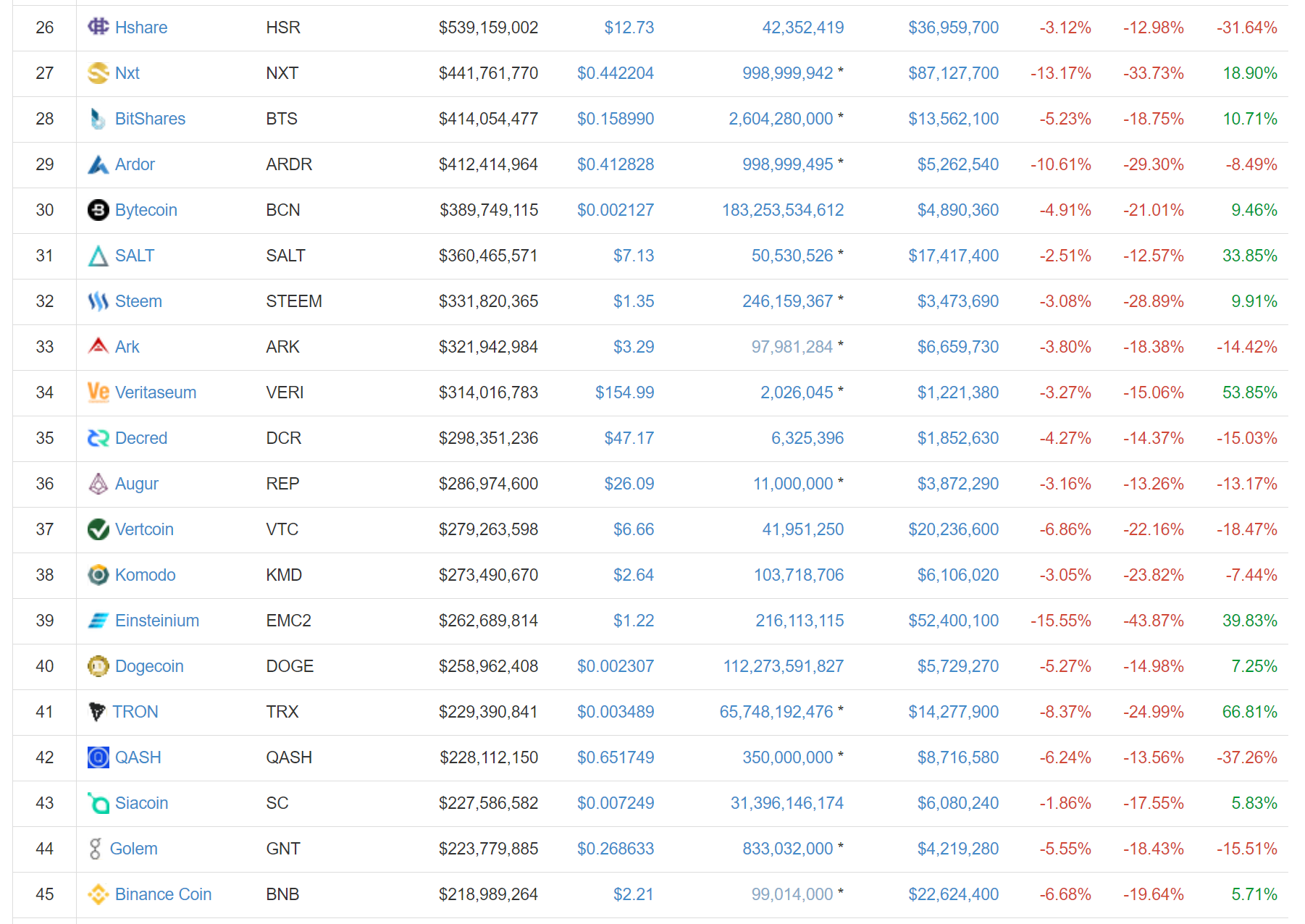
Task: Open the Binance Coin name link
Action: tap(164, 894)
